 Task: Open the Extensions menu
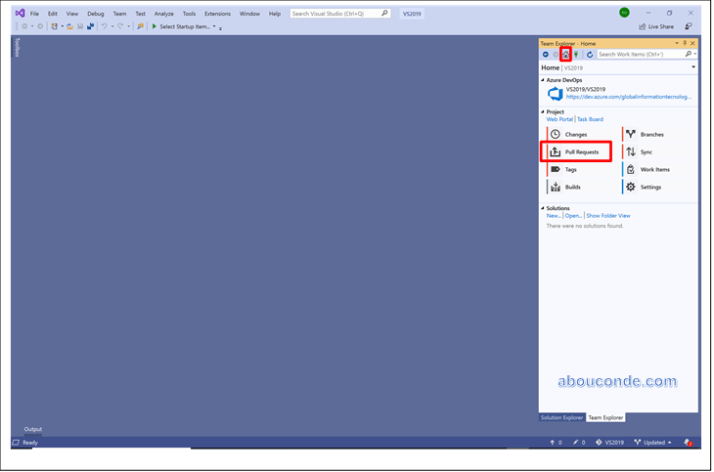pyautogui.click(x=217, y=13)
